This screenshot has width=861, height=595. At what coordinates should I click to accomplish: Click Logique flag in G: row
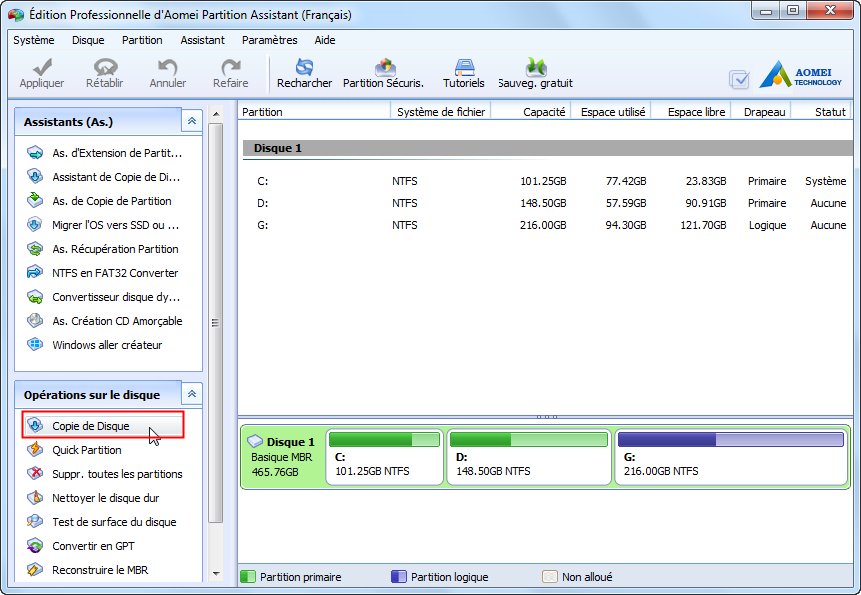pyautogui.click(x=767, y=225)
